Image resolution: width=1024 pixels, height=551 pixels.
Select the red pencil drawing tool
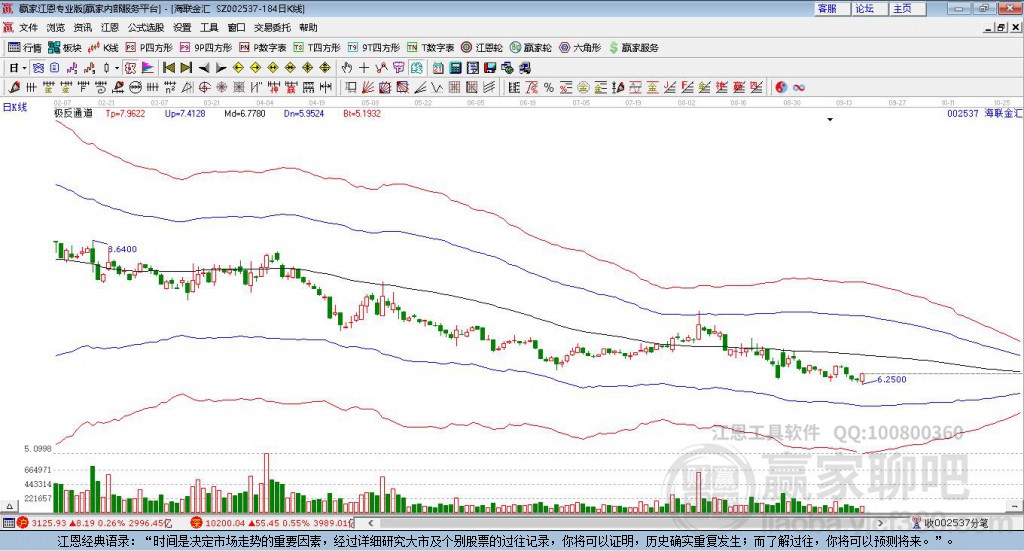coord(14,87)
